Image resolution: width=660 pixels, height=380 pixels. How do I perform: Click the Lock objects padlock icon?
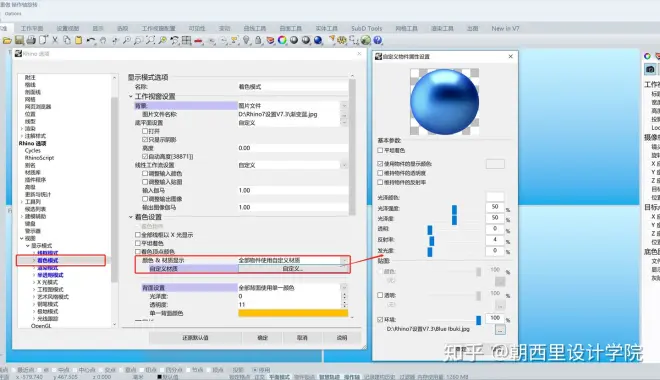tap(258, 40)
